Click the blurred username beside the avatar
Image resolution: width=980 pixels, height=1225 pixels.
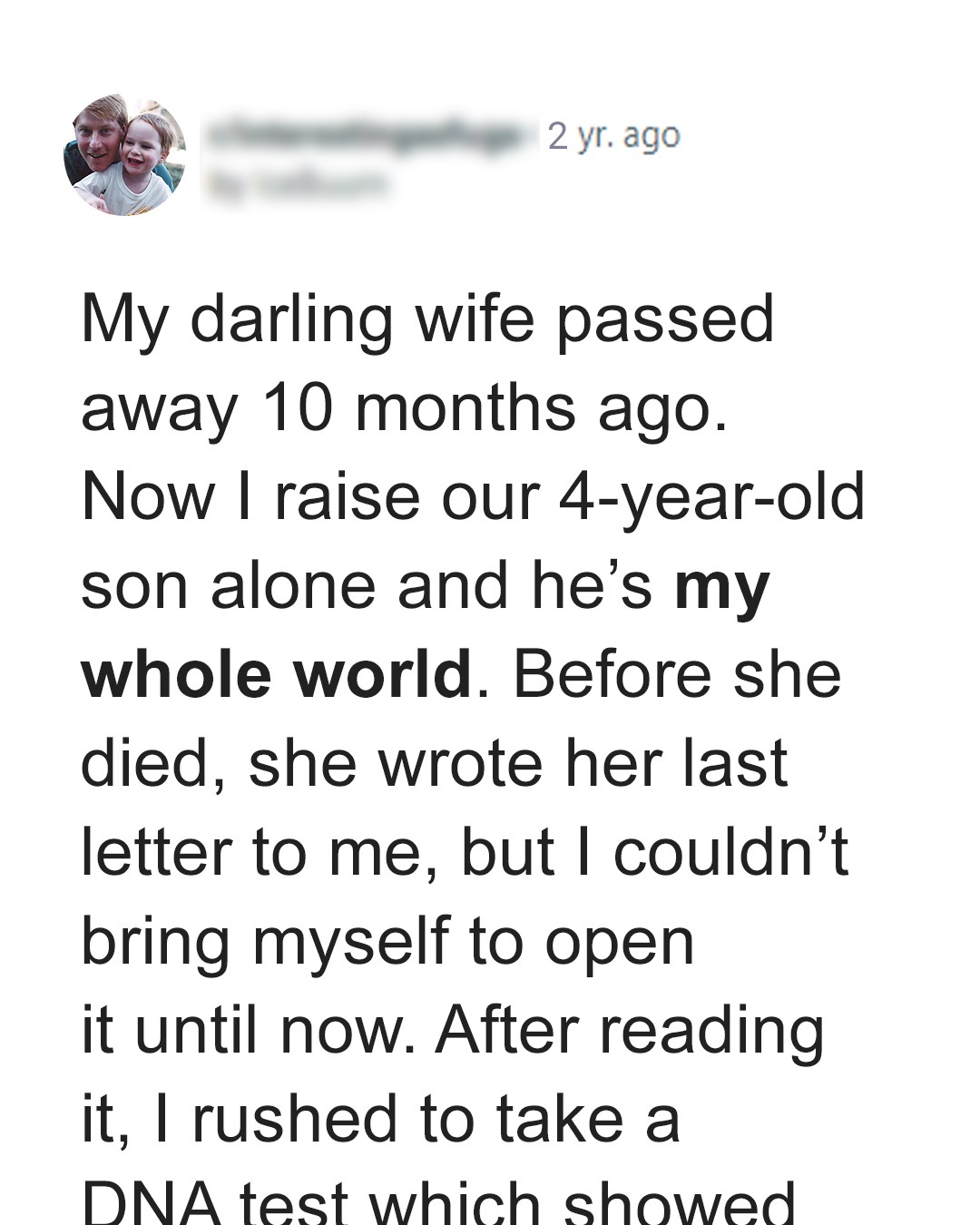(x=371, y=136)
